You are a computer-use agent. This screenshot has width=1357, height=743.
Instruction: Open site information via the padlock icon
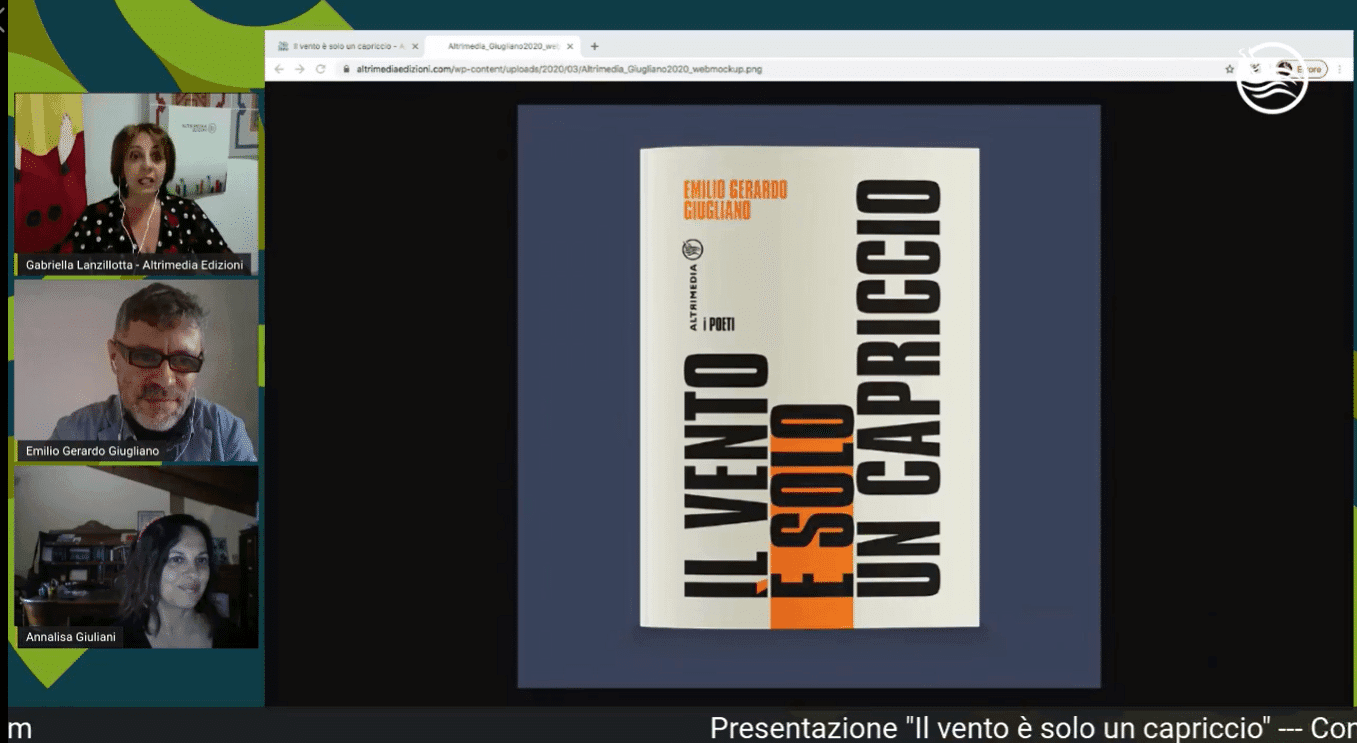pos(346,70)
